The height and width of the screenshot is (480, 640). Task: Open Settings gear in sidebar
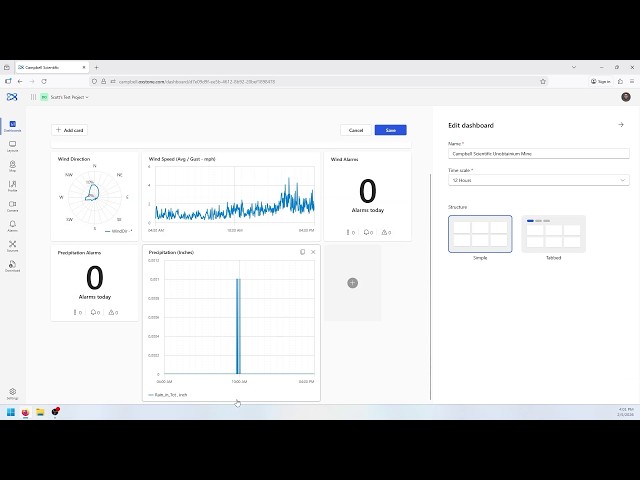[x=12, y=394]
